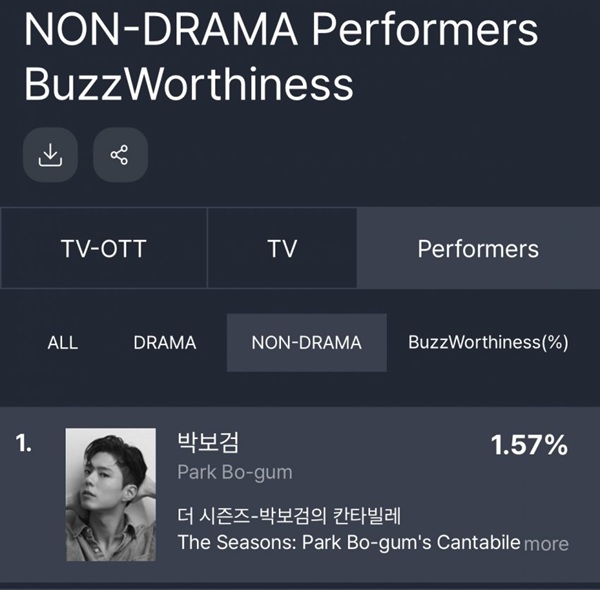Screen dimensions: 600x590
Task: Click the down-arrow tray download symbol
Action: pos(50,155)
